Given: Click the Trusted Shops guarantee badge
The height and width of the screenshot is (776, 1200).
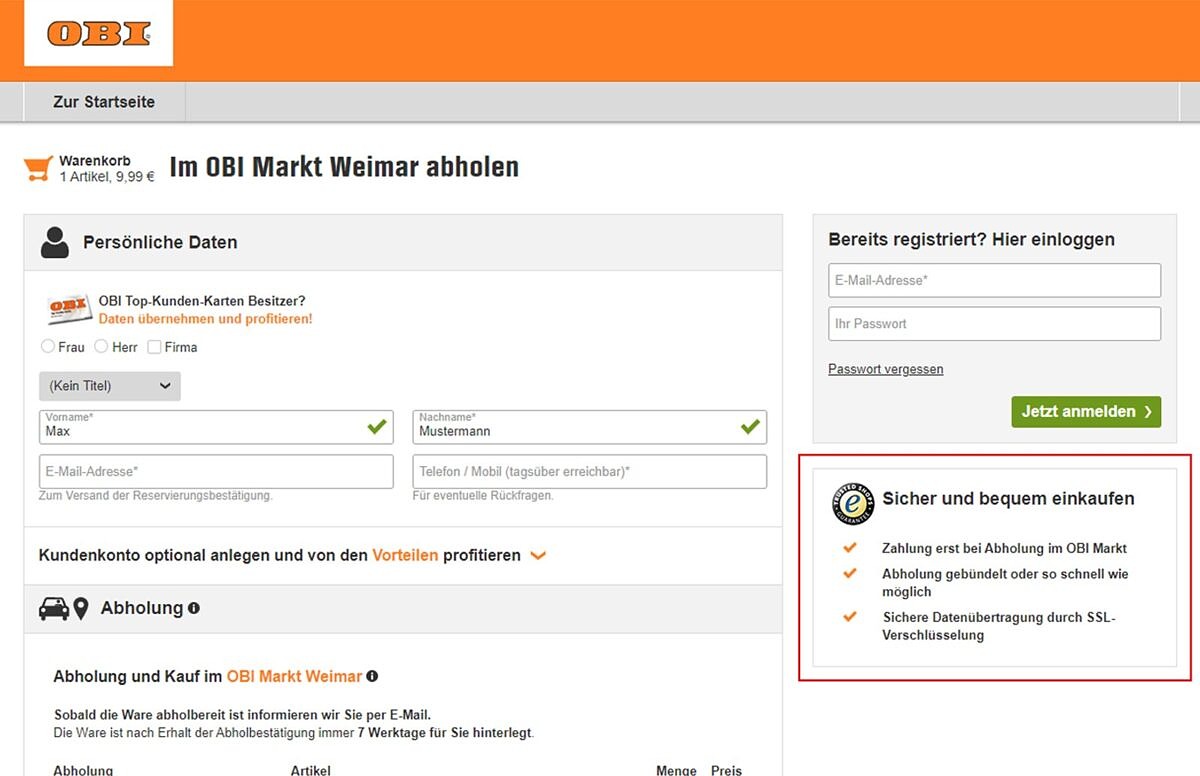Looking at the screenshot, I should pyautogui.click(x=853, y=503).
